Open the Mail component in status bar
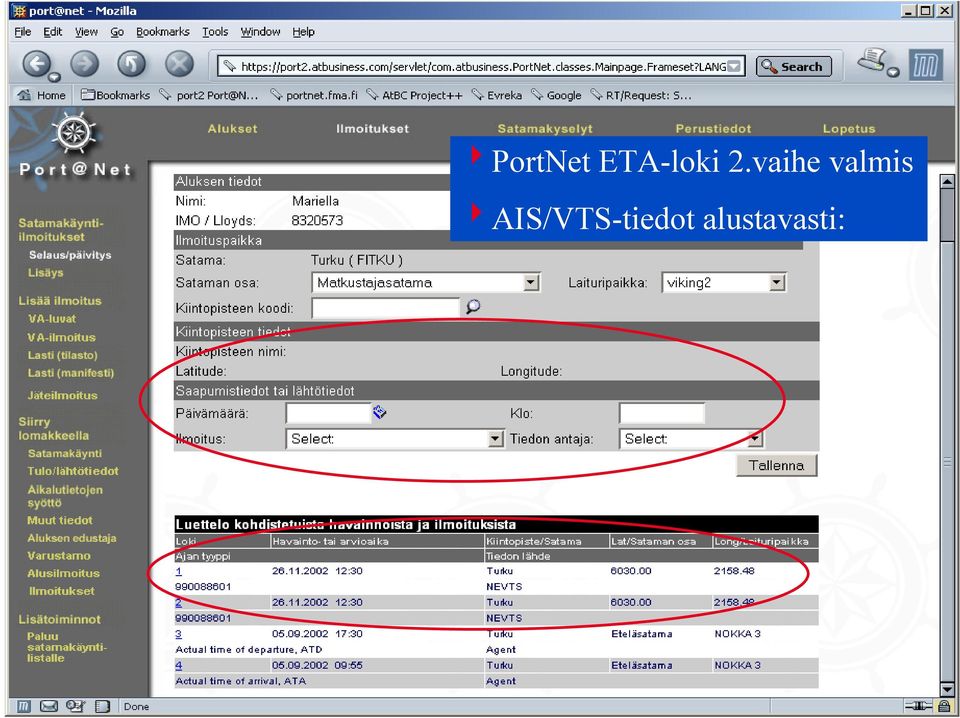 48,706
